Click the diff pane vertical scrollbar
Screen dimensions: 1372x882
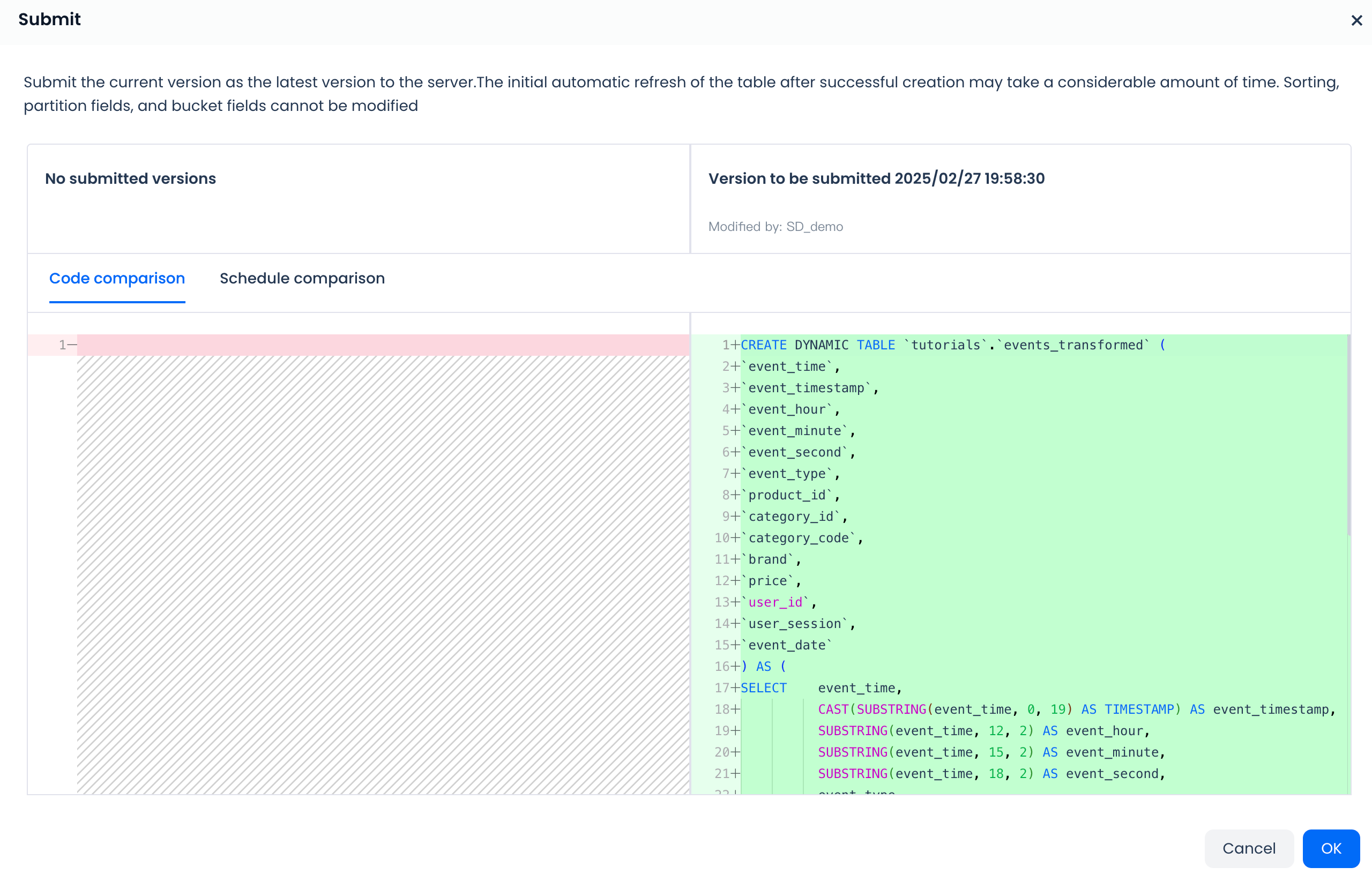[1348, 435]
